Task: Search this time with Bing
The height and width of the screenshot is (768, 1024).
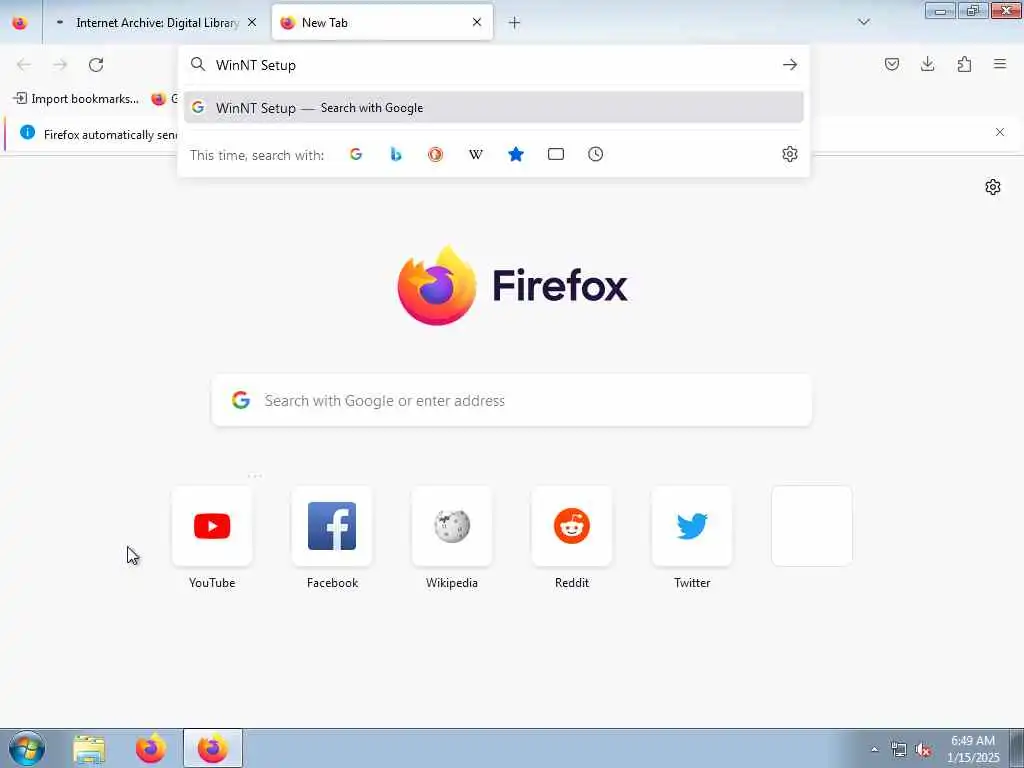Action: (396, 154)
